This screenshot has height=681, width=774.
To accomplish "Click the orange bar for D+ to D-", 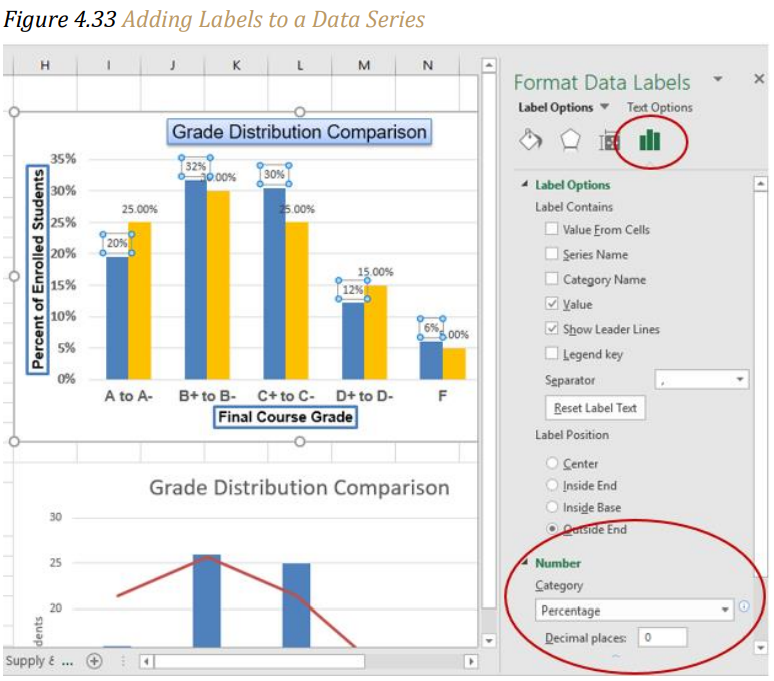I will [375, 332].
